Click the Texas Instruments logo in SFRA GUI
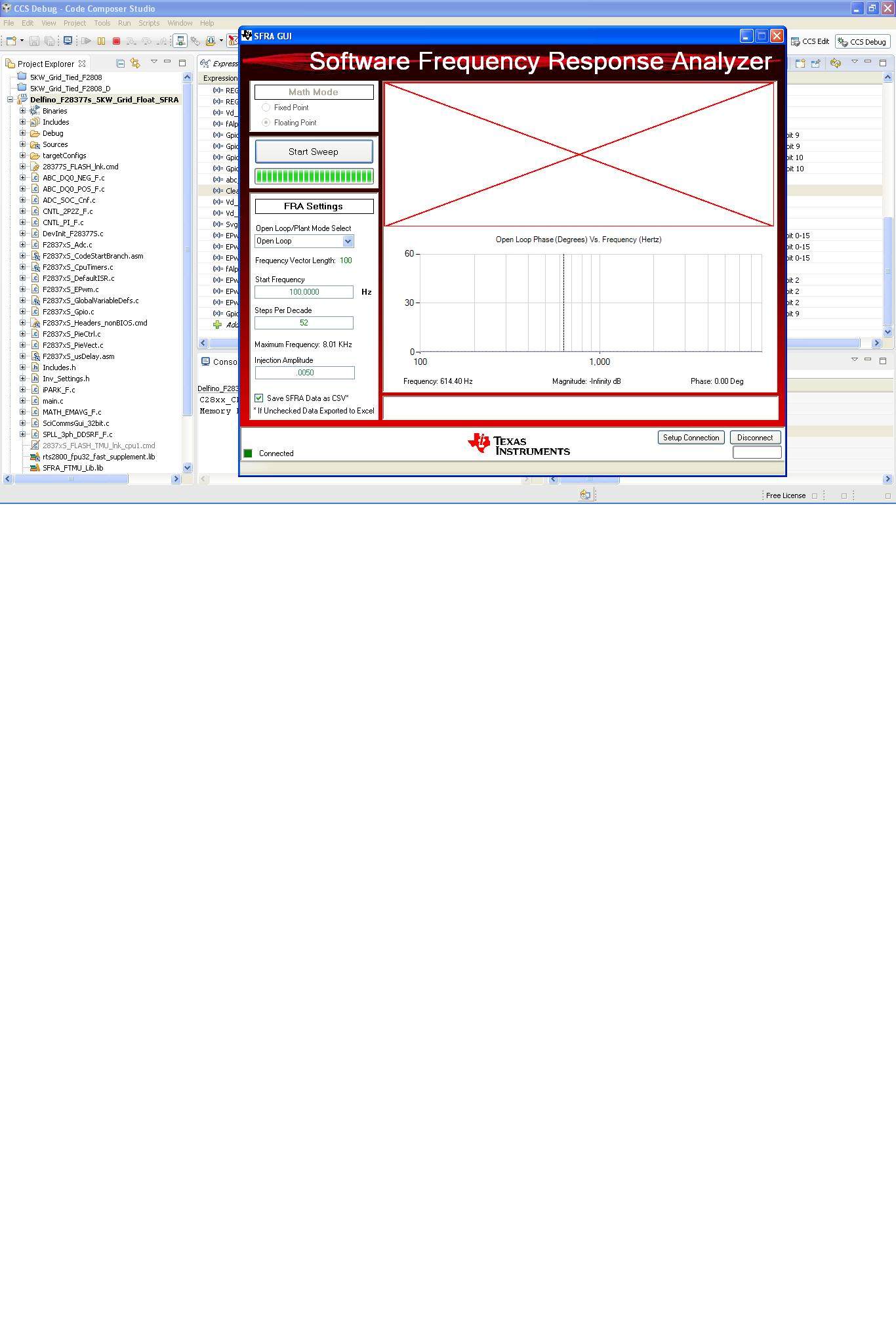This screenshot has height=1344, width=896. click(x=519, y=444)
